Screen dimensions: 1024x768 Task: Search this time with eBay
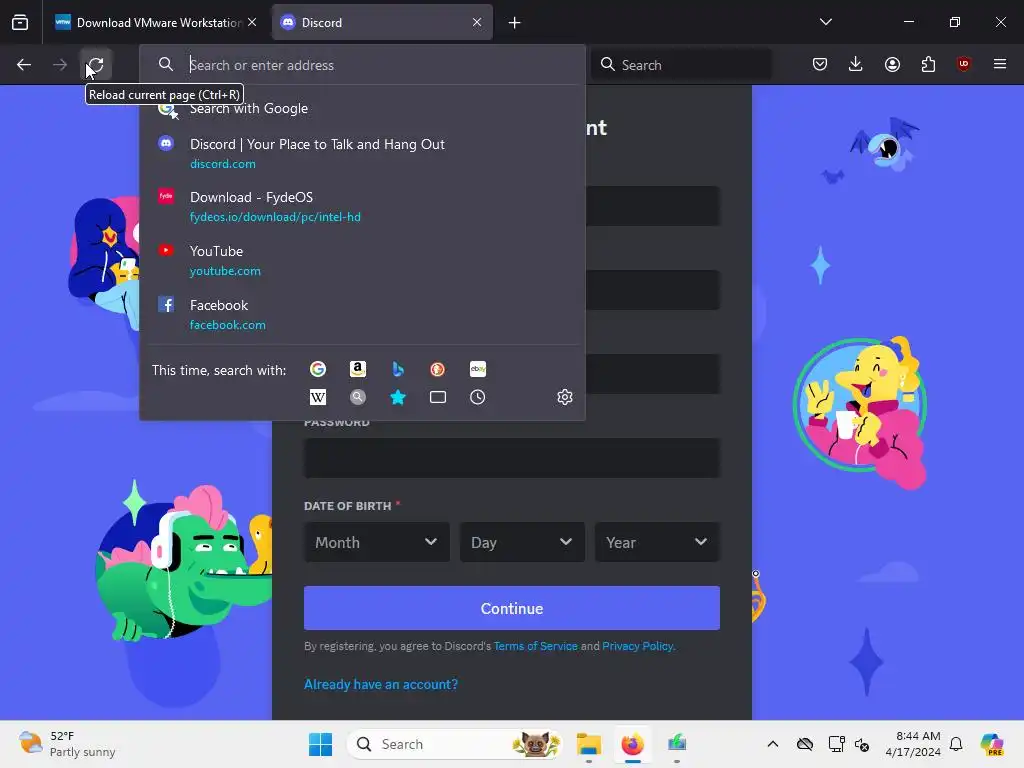[x=478, y=369]
